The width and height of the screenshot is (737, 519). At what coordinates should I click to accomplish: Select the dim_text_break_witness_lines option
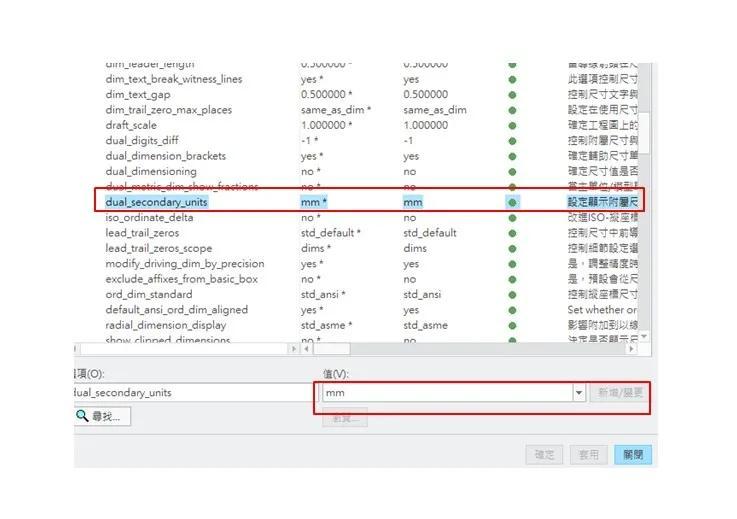pyautogui.click(x=173, y=79)
